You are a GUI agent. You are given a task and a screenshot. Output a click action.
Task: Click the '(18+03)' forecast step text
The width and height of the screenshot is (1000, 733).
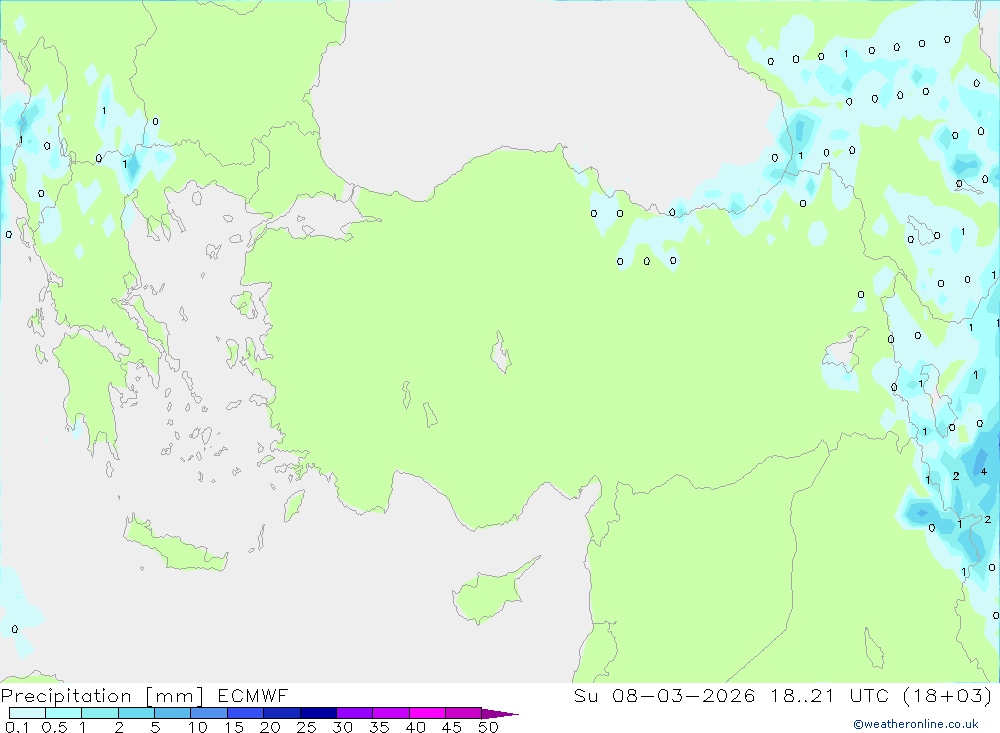pos(948,695)
